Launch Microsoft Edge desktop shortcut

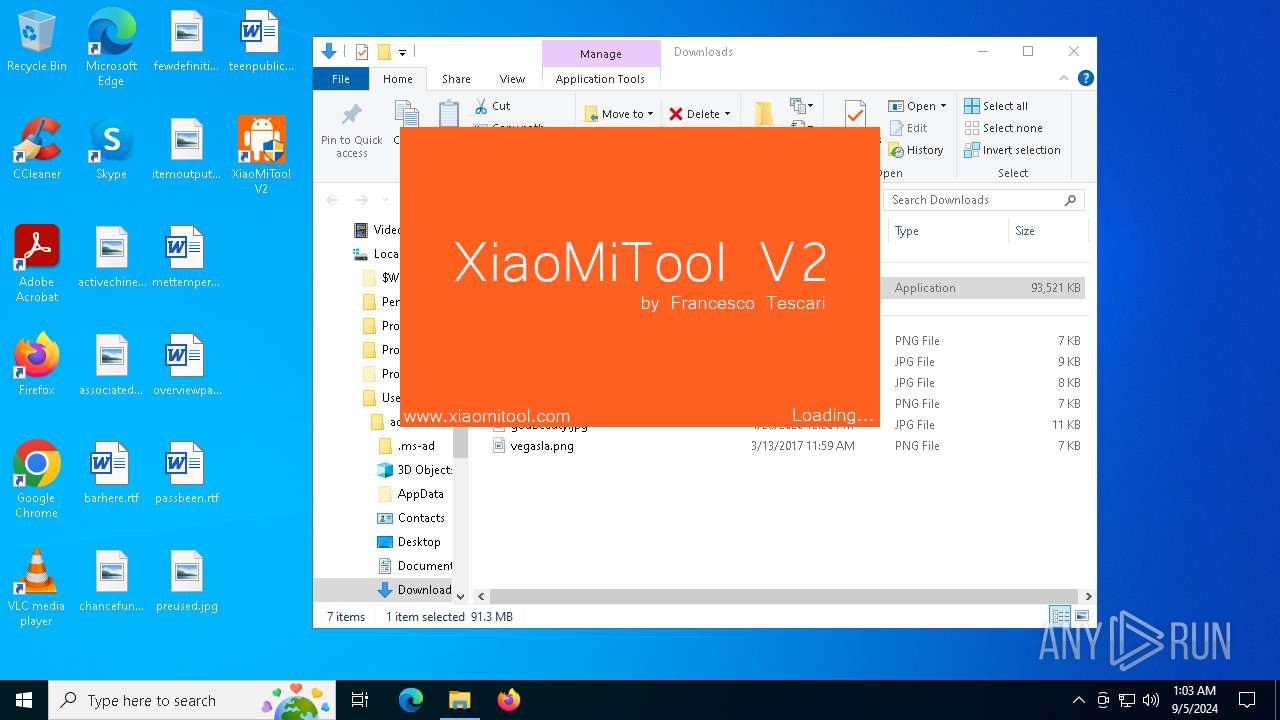click(x=111, y=48)
